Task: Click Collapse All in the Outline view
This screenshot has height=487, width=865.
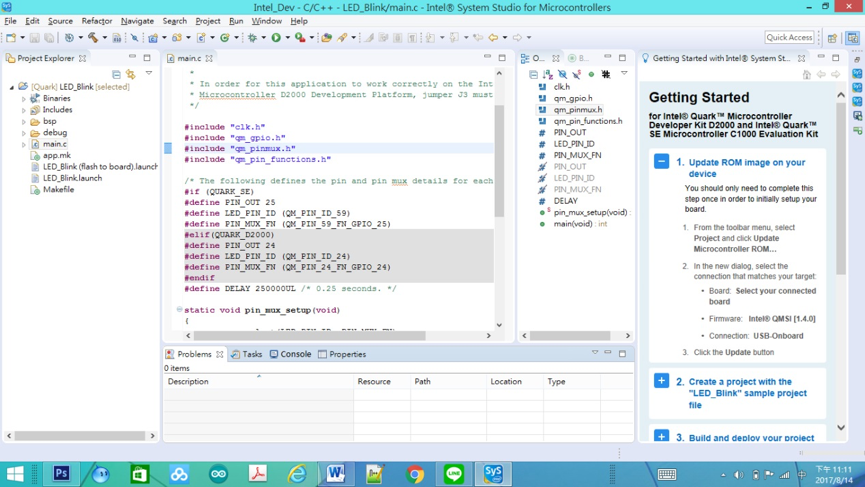Action: 533,74
